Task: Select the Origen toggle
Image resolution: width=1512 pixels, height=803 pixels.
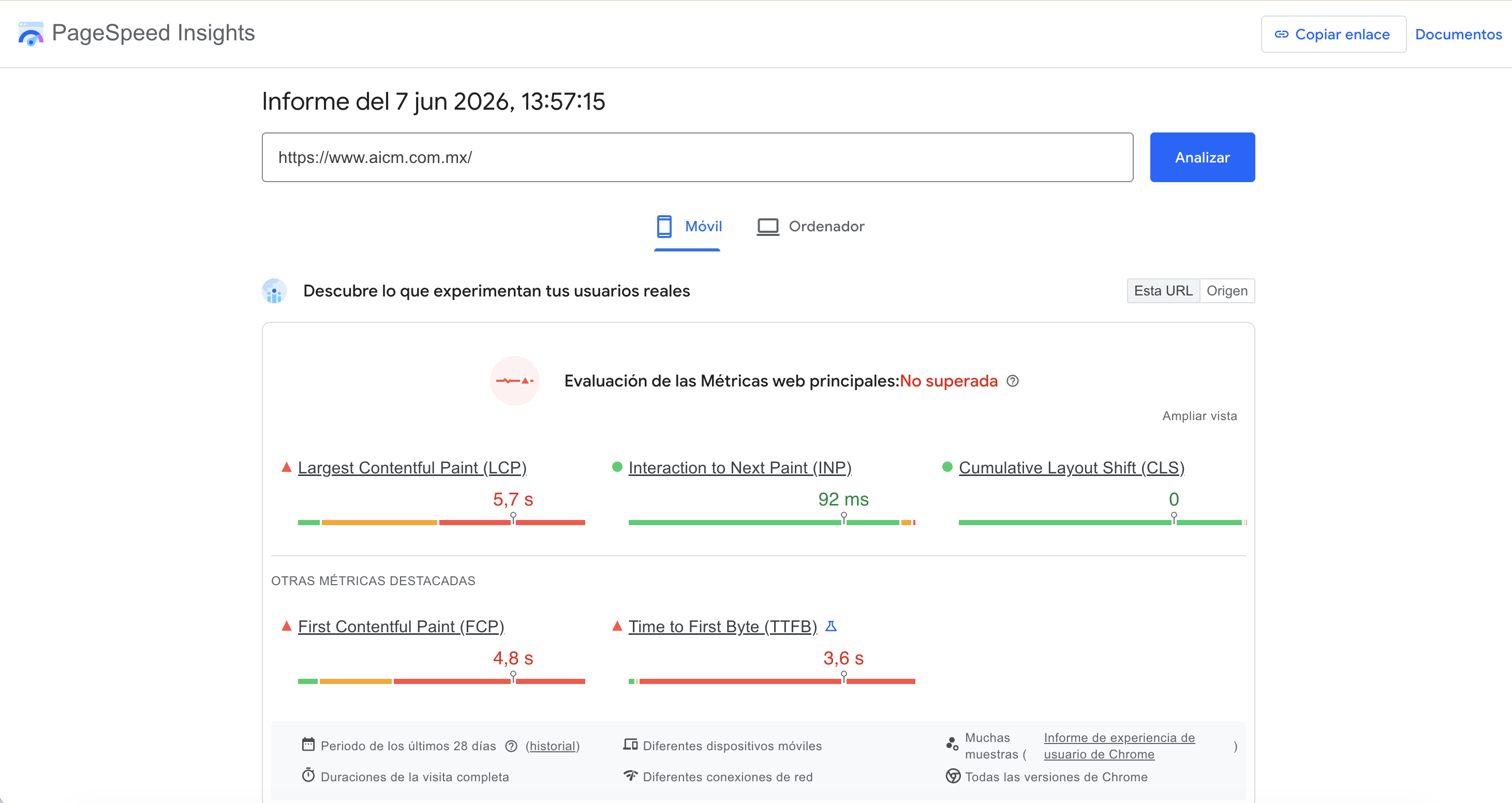Action: (1227, 291)
